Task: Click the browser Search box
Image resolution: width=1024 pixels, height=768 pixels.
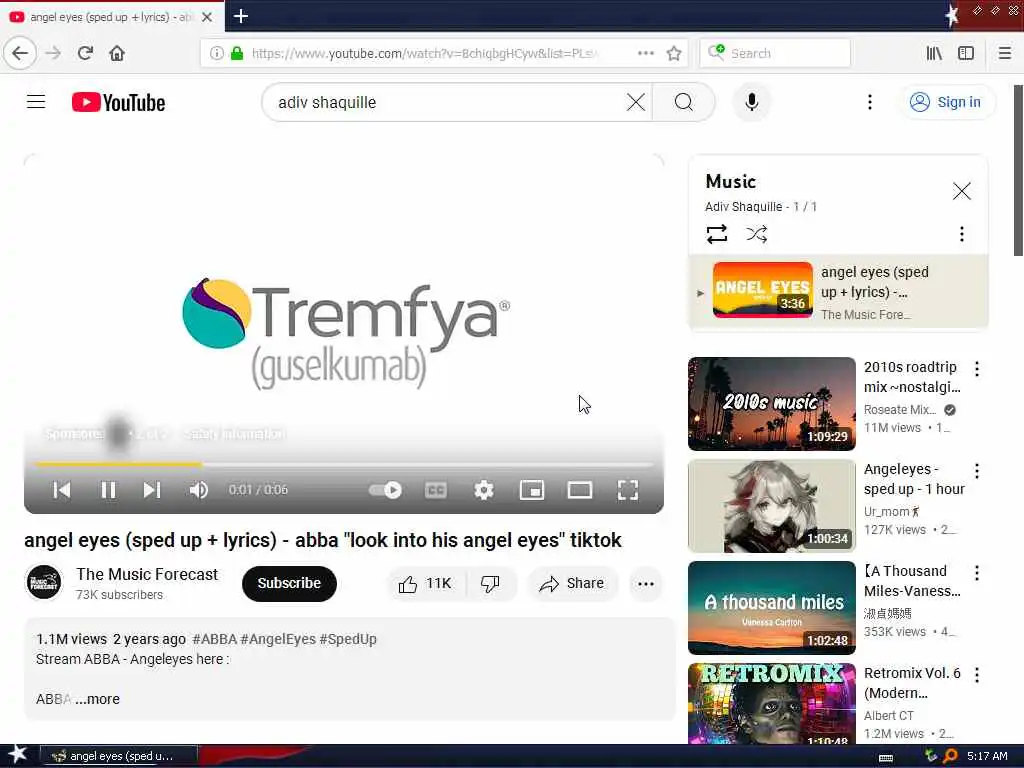Action: coord(775,53)
